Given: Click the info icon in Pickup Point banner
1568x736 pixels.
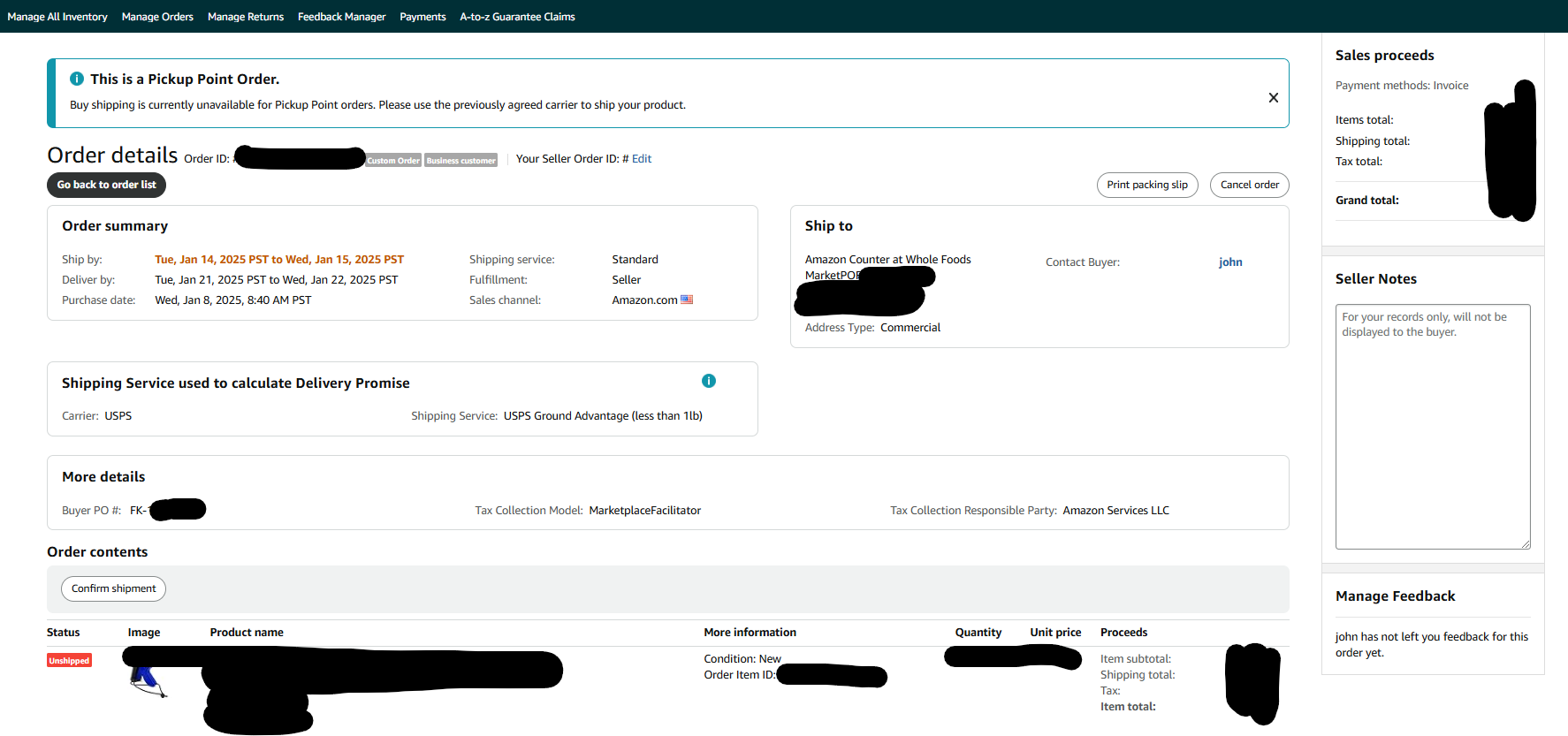Looking at the screenshot, I should (77, 79).
